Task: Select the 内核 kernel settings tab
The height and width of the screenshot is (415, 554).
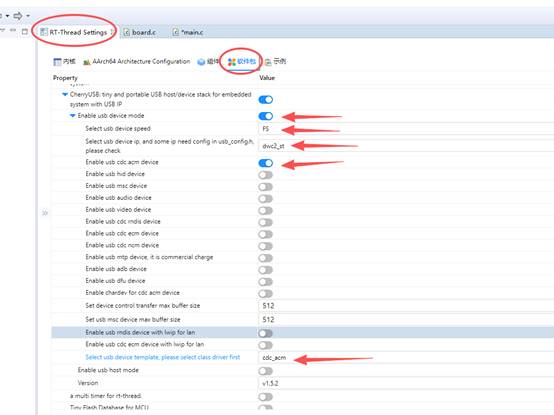Action: coord(64,61)
